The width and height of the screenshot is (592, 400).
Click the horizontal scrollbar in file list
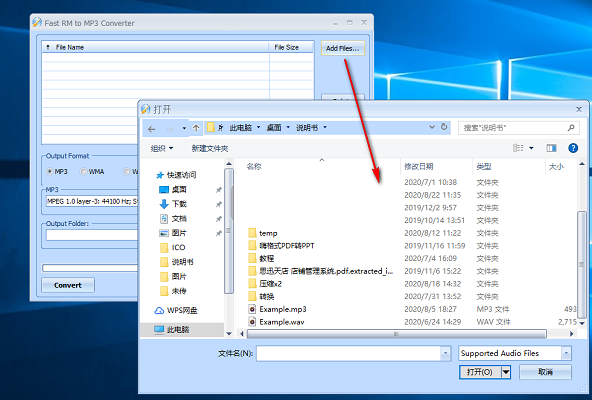(x=396, y=334)
